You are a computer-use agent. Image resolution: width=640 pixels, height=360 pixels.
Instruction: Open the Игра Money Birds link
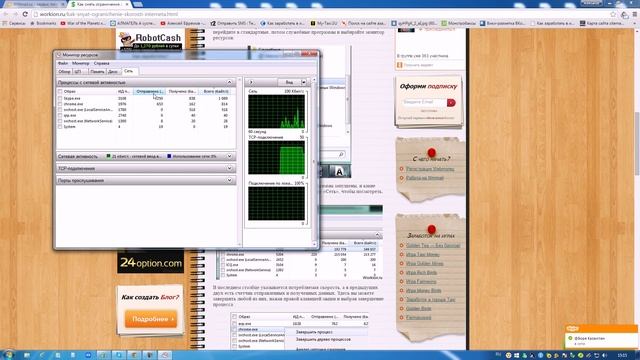tap(423, 290)
